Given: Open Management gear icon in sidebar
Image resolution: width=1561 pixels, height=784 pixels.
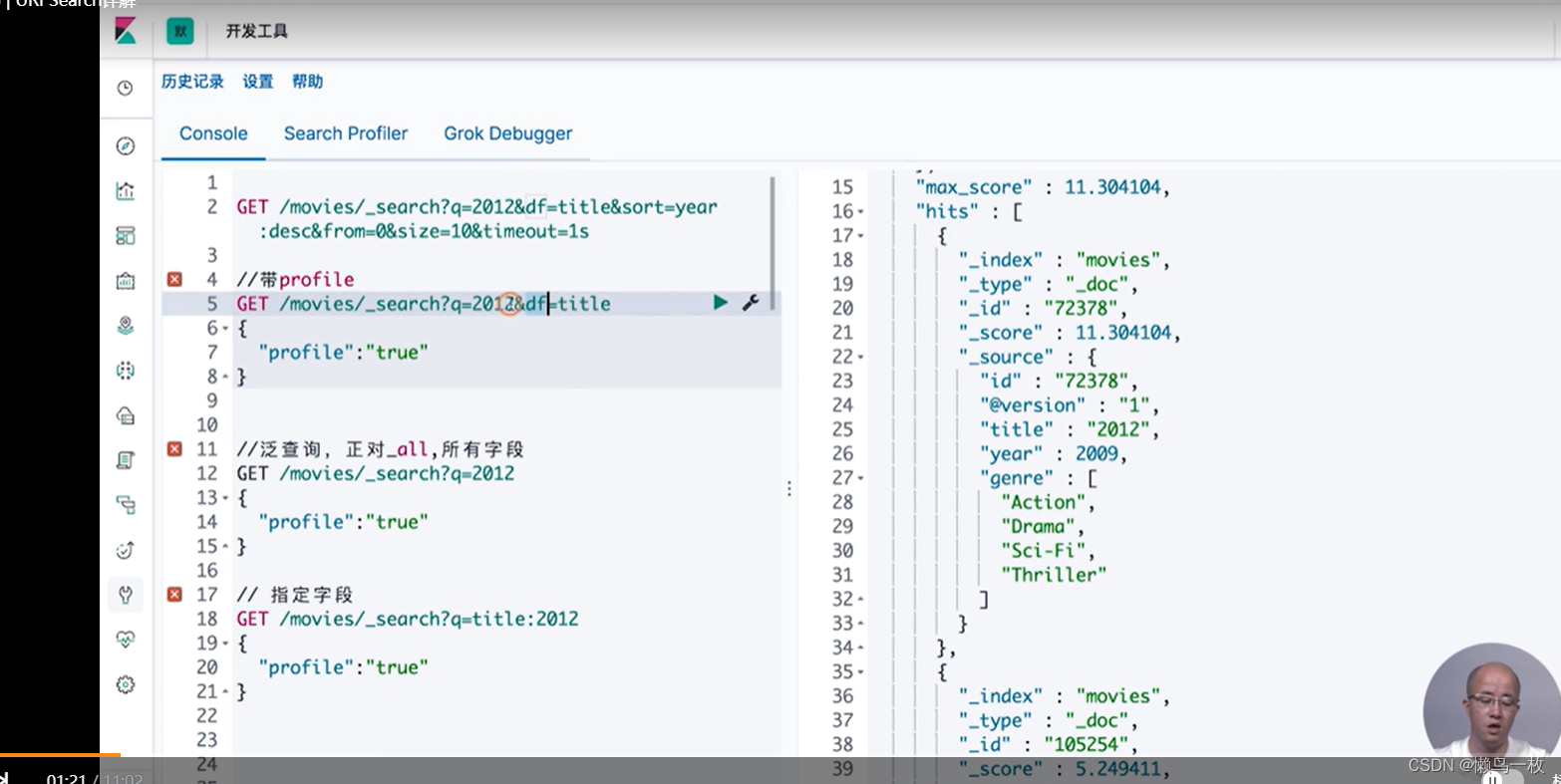Looking at the screenshot, I should [126, 684].
